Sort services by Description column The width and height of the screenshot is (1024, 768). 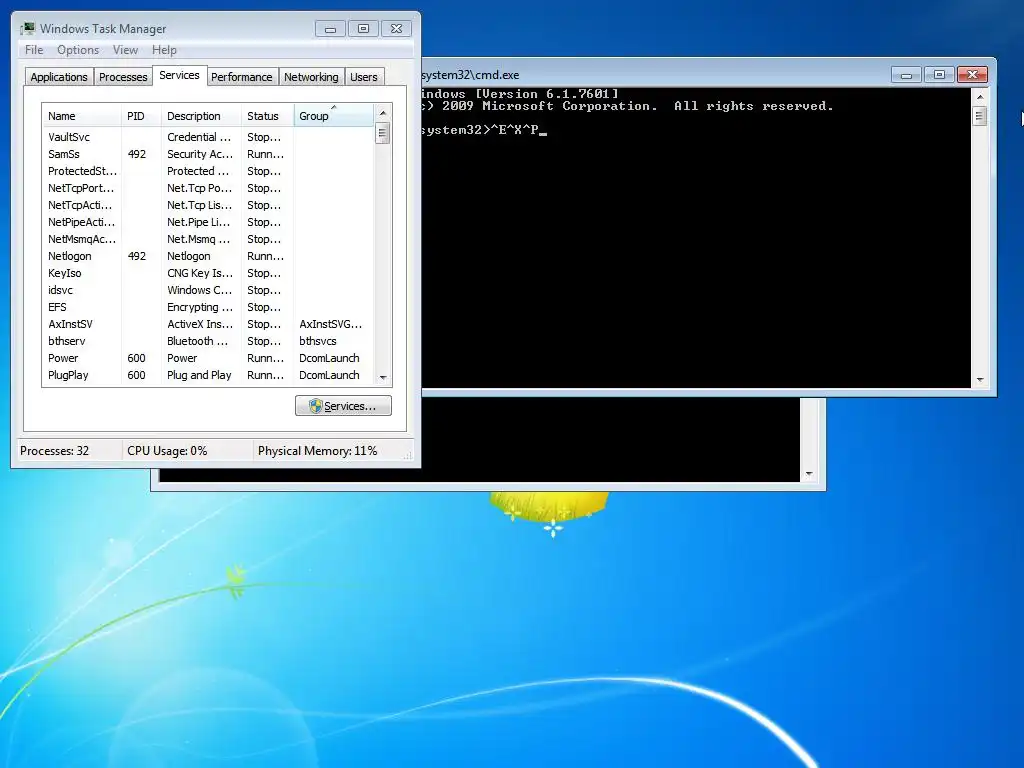pyautogui.click(x=200, y=116)
